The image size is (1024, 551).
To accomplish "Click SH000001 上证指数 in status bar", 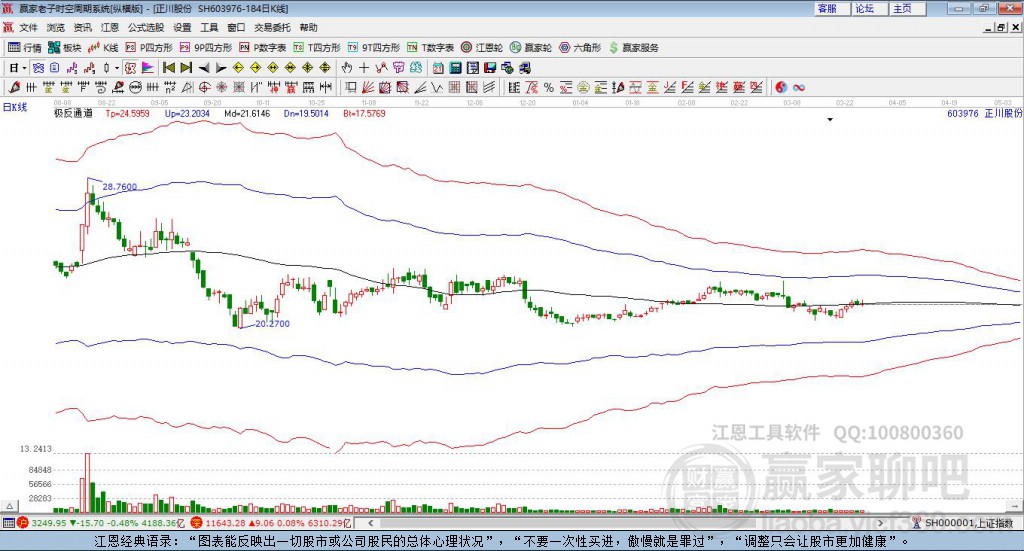I will (968, 523).
